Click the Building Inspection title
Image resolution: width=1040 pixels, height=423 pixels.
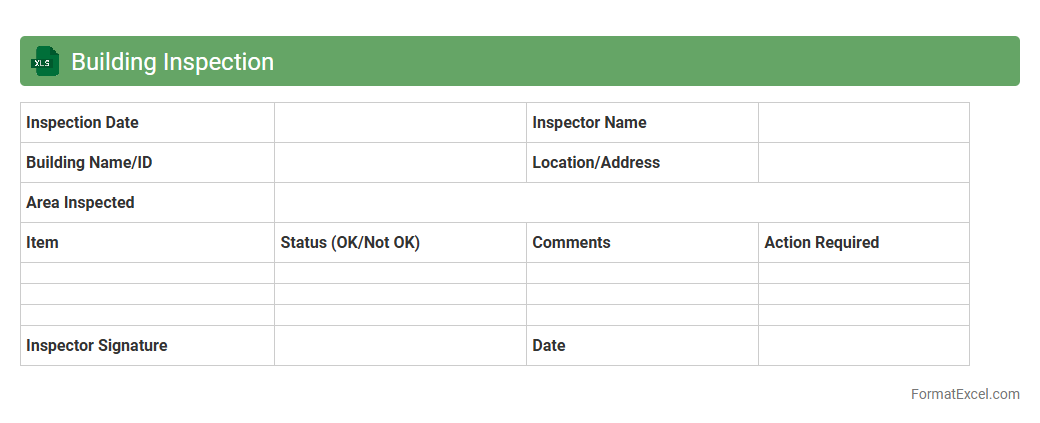coord(172,62)
